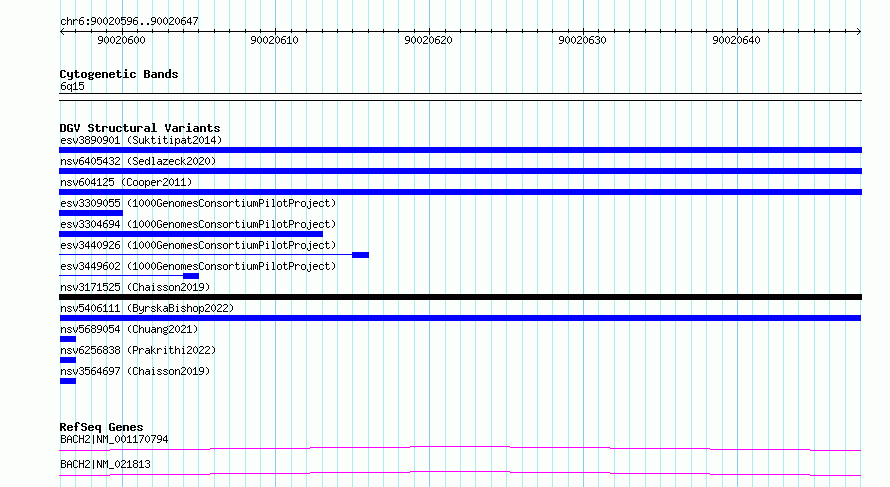Open the nsv5406111 (ByrskaBishop2022) variant label
Image resolution: width=890 pixels, height=487 pixels.
tap(147, 308)
